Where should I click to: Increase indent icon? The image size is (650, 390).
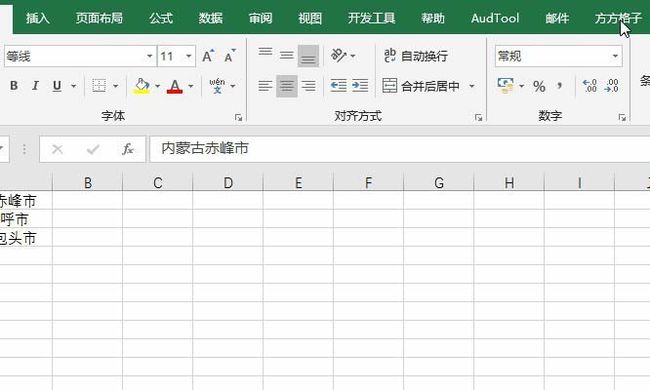pos(360,86)
